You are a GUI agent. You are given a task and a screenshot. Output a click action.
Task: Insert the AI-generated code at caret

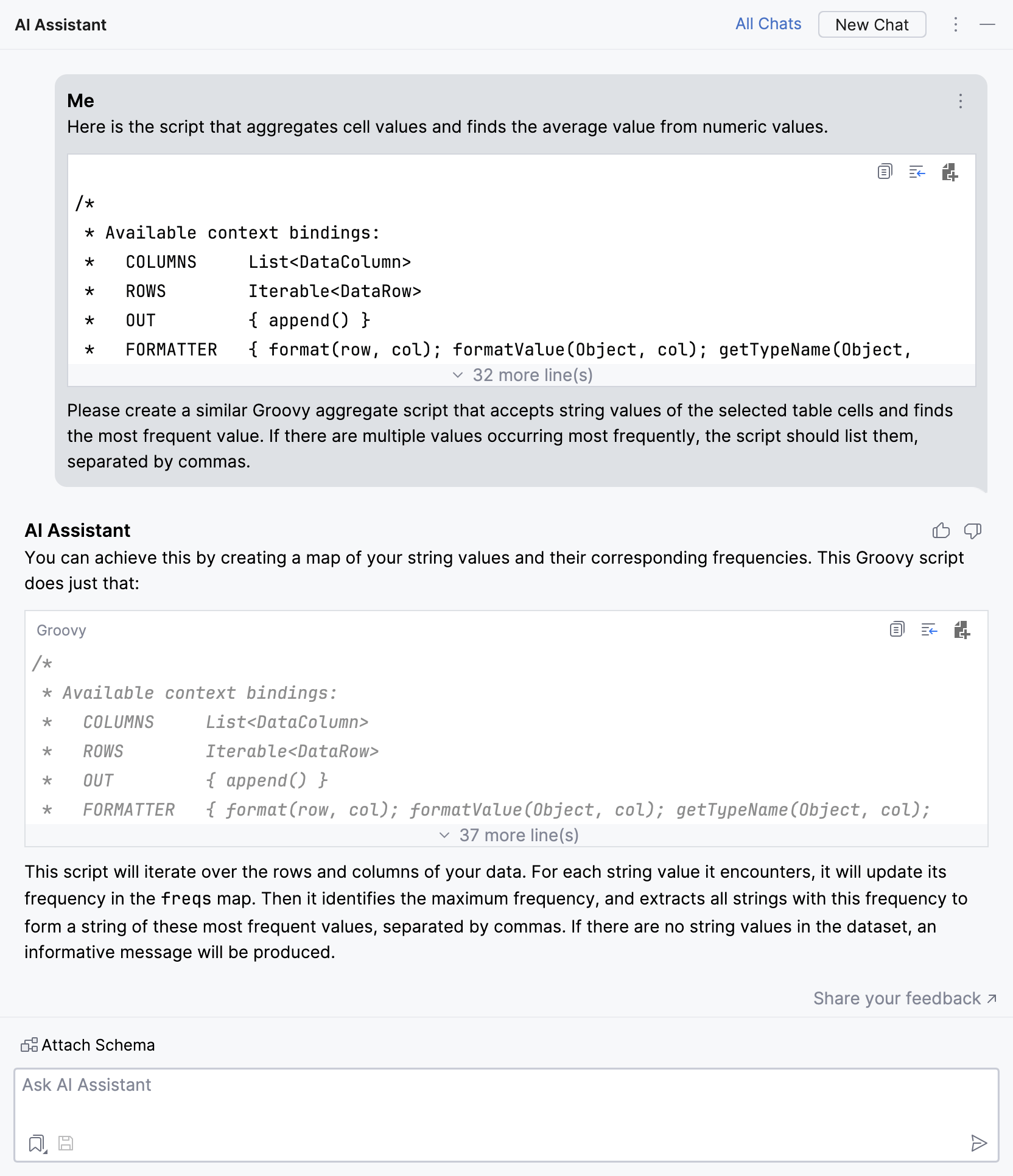click(x=929, y=631)
